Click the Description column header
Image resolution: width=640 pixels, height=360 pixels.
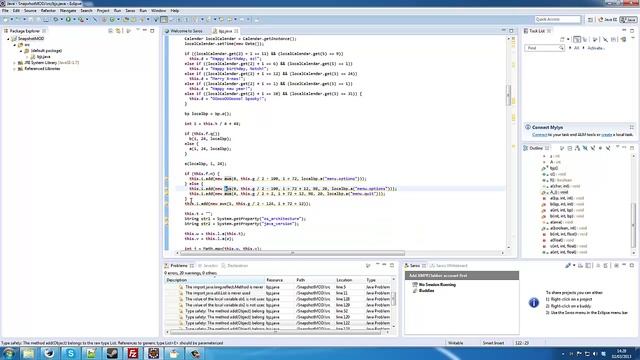(215, 280)
